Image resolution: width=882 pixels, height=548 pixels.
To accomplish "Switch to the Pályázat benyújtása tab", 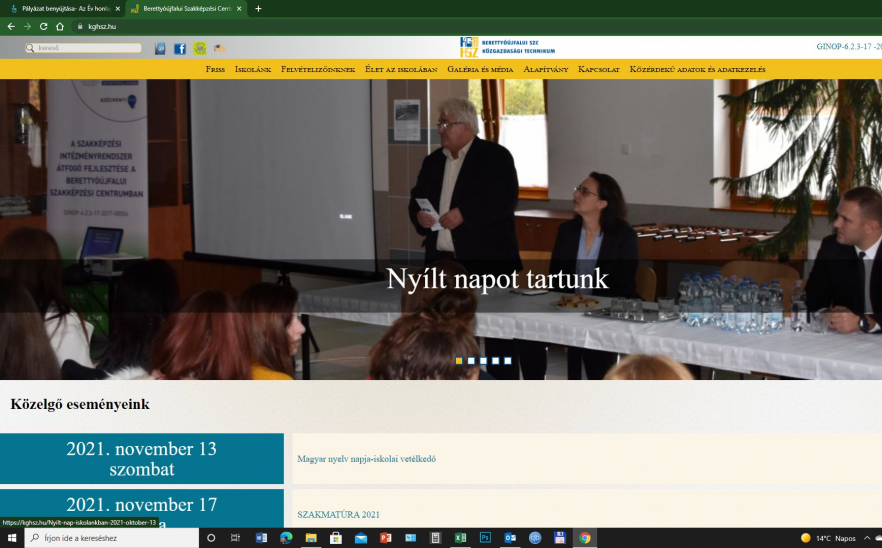I will pos(66,8).
